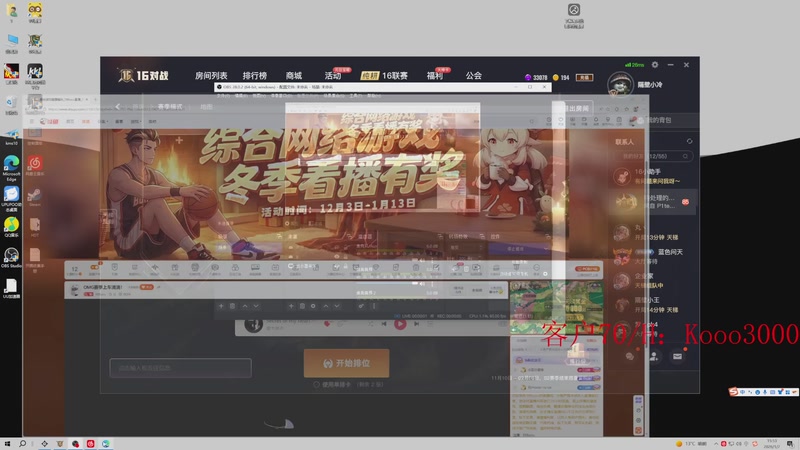The image size is (800, 450).
Task: Click the back arrow beside 赛季模式
Action: click(118, 107)
